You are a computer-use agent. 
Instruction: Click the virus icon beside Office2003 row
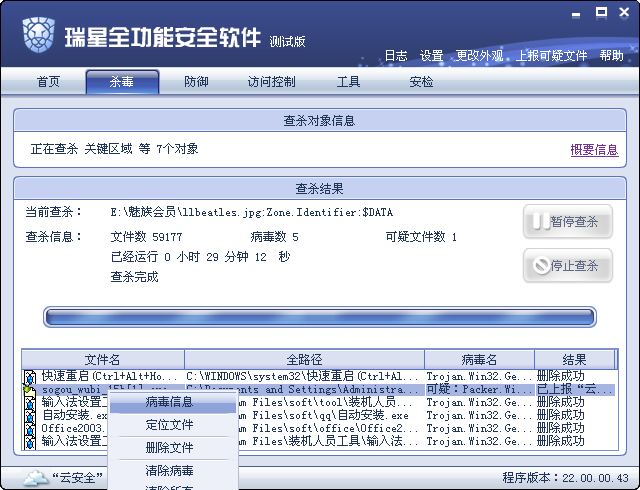(x=29, y=429)
